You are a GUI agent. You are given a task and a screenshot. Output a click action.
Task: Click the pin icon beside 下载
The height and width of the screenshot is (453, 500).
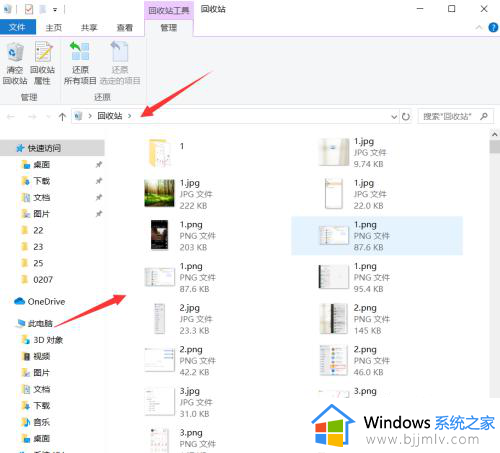(99, 181)
